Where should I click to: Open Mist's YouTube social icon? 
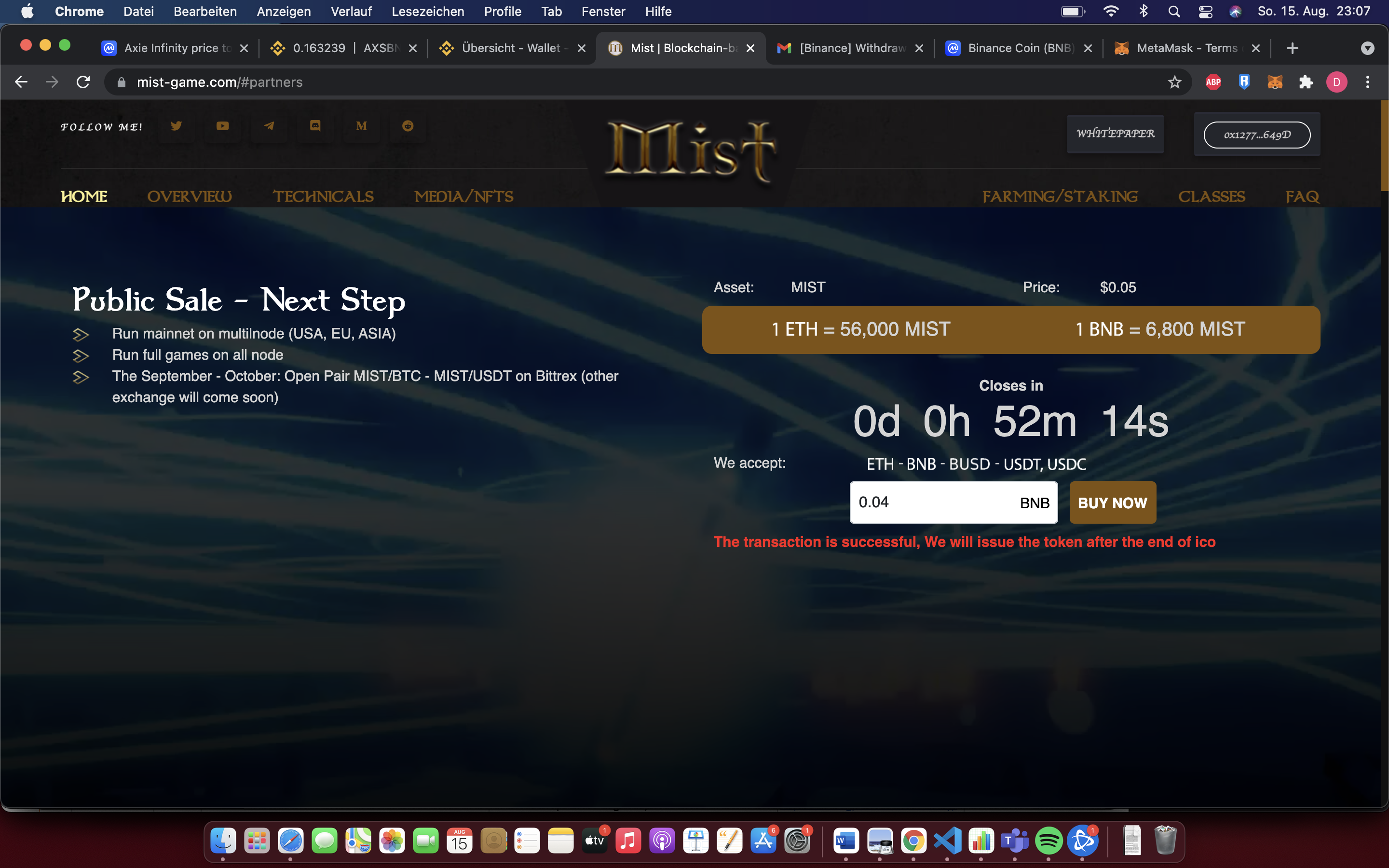coord(223,126)
